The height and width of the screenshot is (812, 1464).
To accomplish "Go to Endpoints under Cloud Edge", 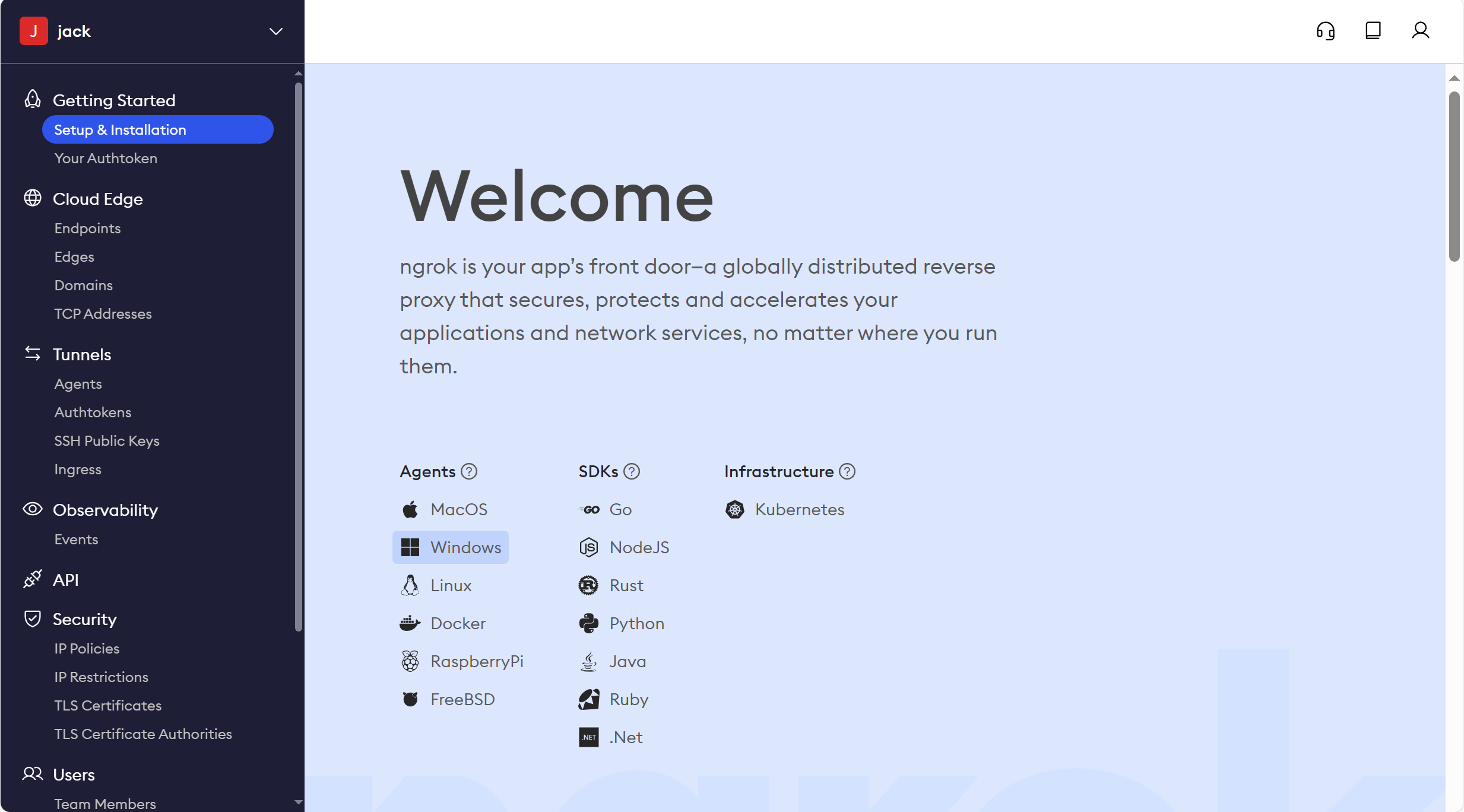I will pos(87,229).
